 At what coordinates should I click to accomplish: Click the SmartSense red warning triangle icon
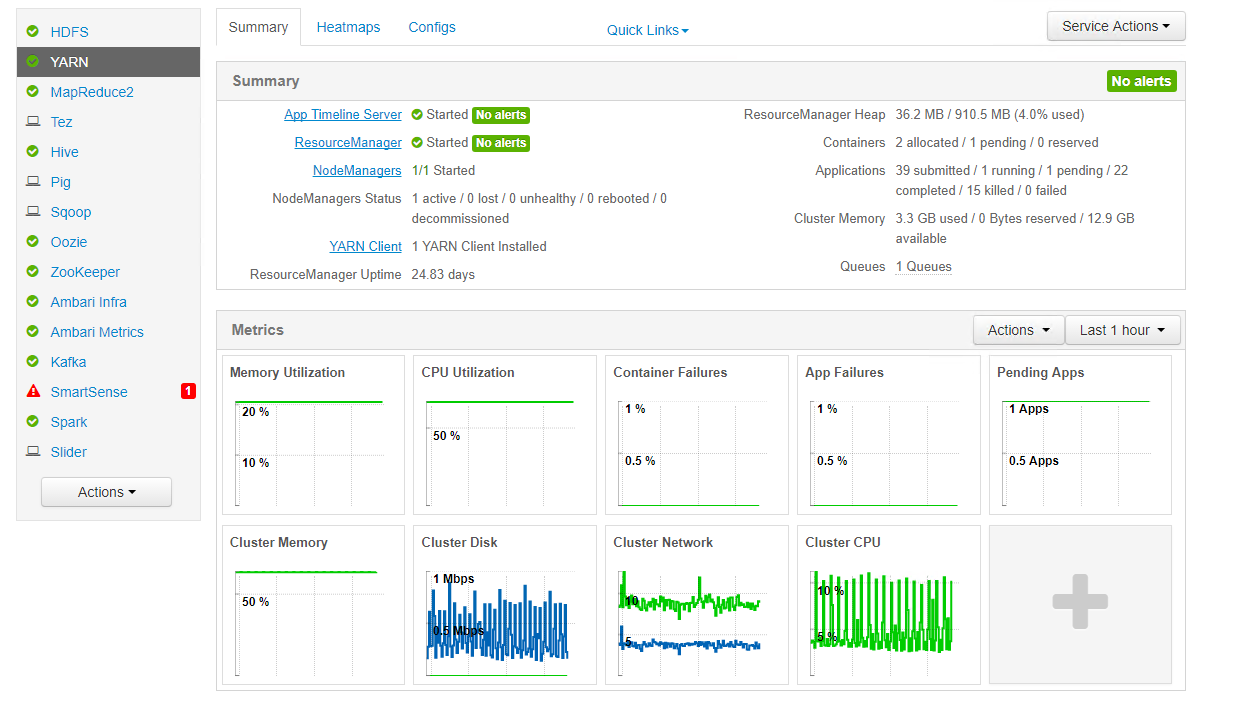coord(33,392)
